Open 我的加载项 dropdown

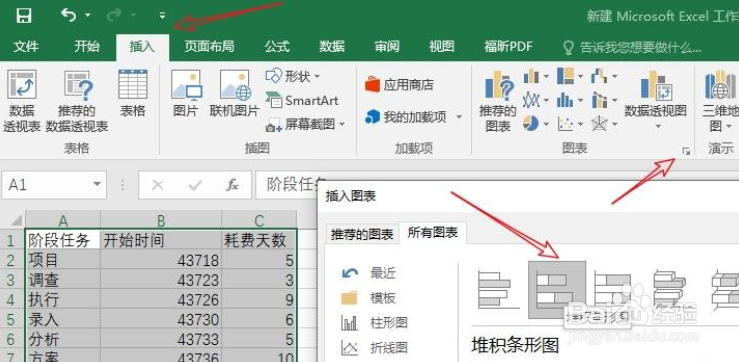[413, 117]
